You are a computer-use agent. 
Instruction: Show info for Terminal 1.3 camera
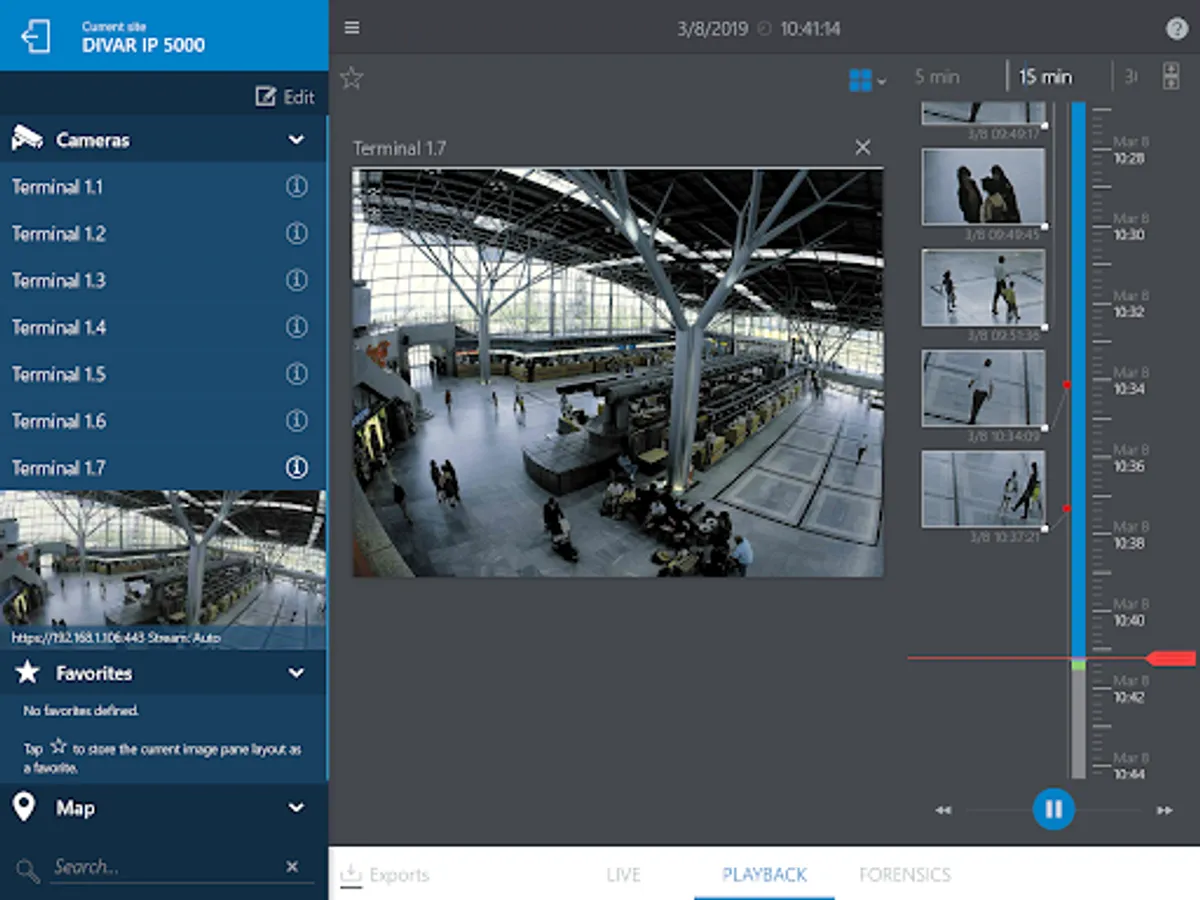tap(296, 281)
